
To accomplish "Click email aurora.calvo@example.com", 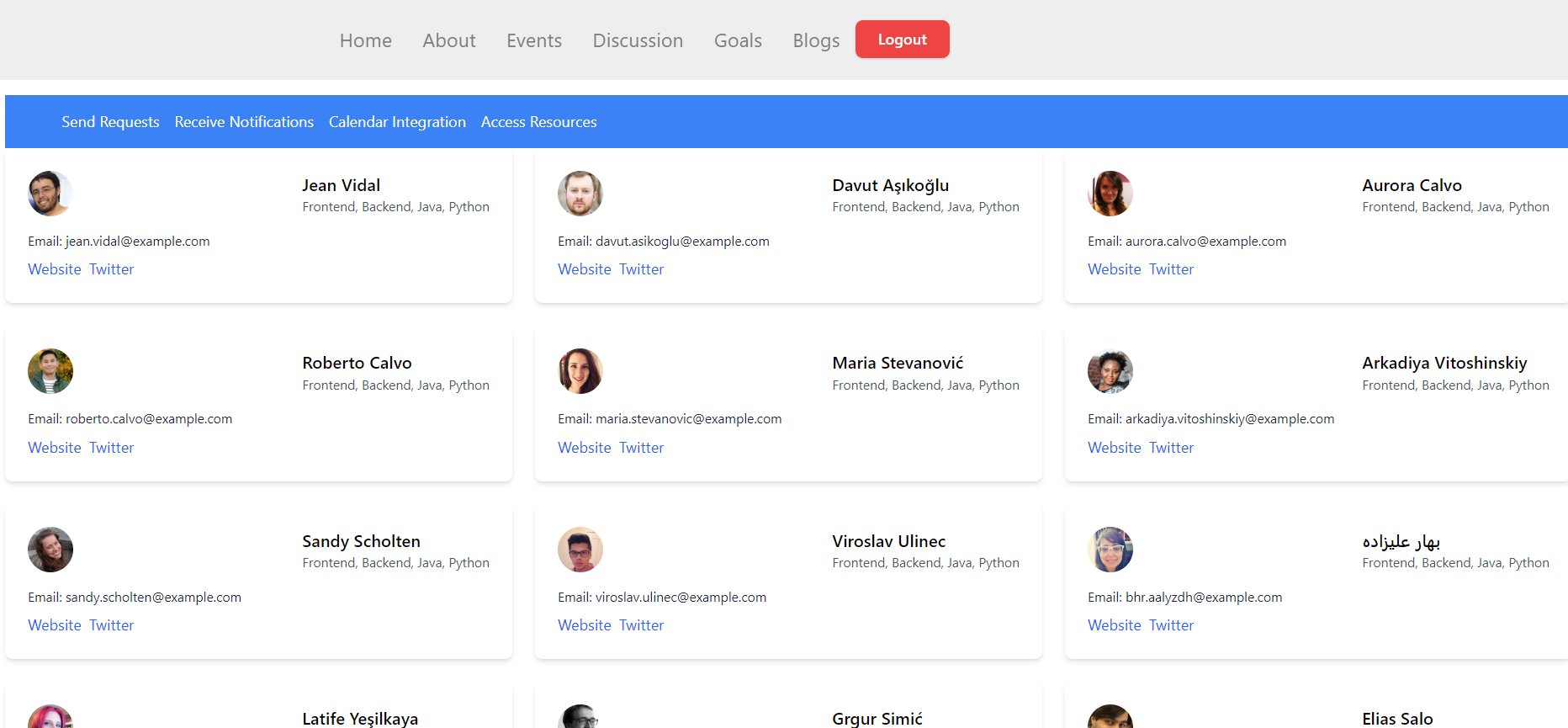I will [x=1206, y=242].
